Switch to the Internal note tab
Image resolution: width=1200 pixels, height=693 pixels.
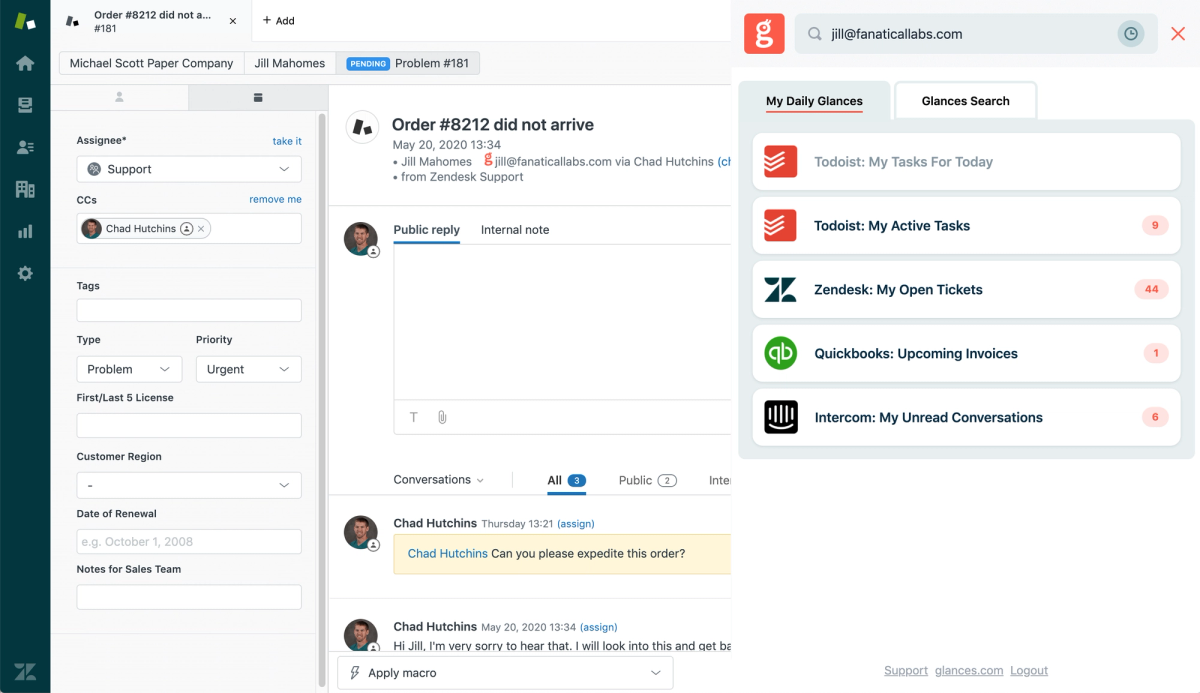tap(515, 230)
